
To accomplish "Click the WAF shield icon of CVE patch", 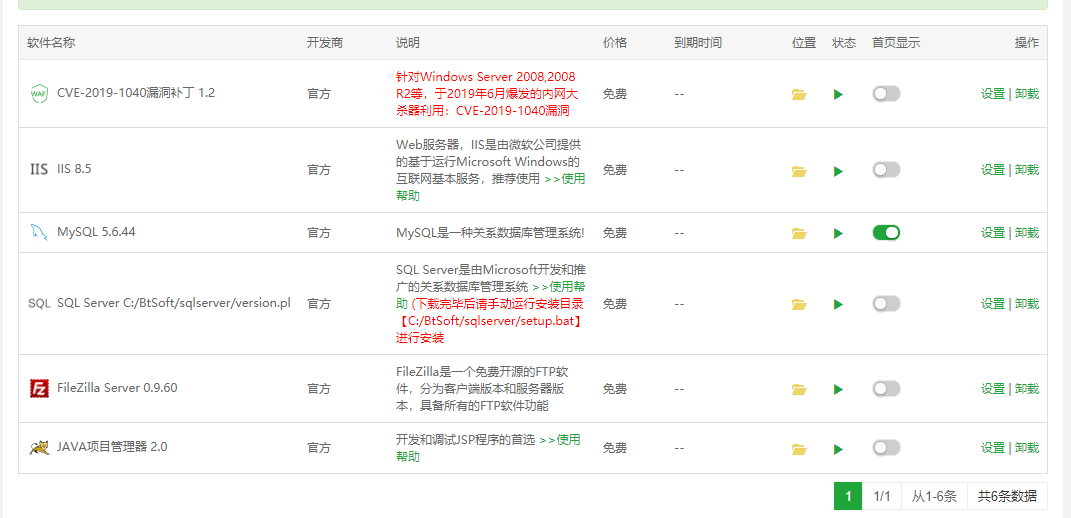I will 39,94.
